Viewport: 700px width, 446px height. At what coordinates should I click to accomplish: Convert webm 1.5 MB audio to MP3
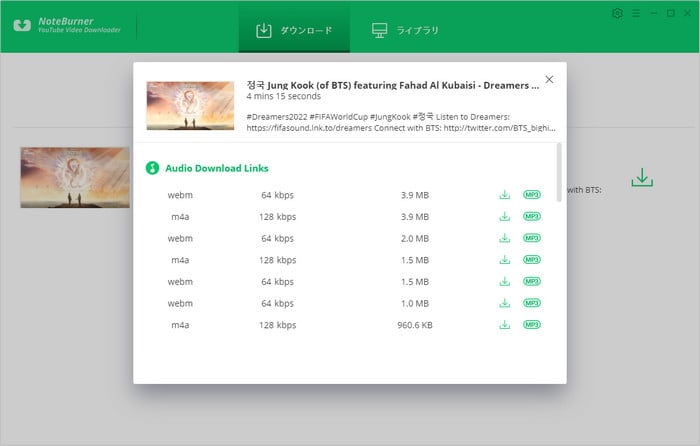(x=532, y=281)
